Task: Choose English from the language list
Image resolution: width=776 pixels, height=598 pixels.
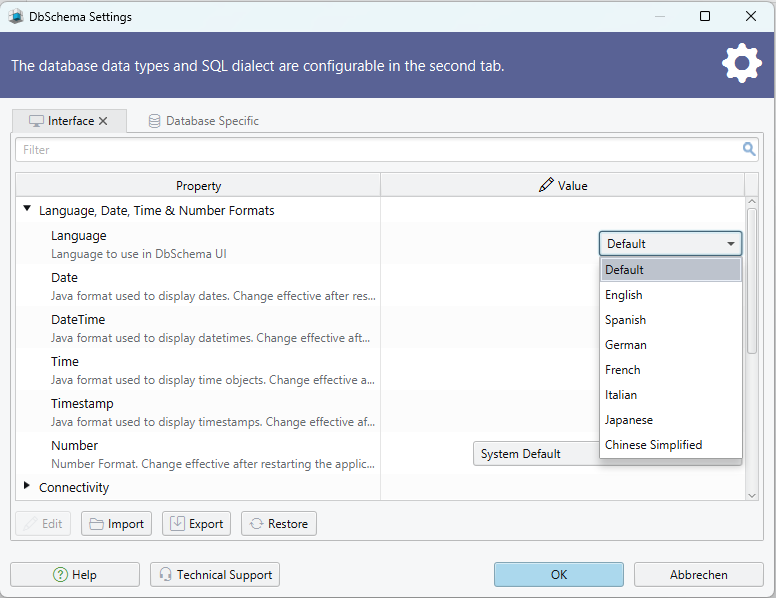Action: click(x=671, y=295)
